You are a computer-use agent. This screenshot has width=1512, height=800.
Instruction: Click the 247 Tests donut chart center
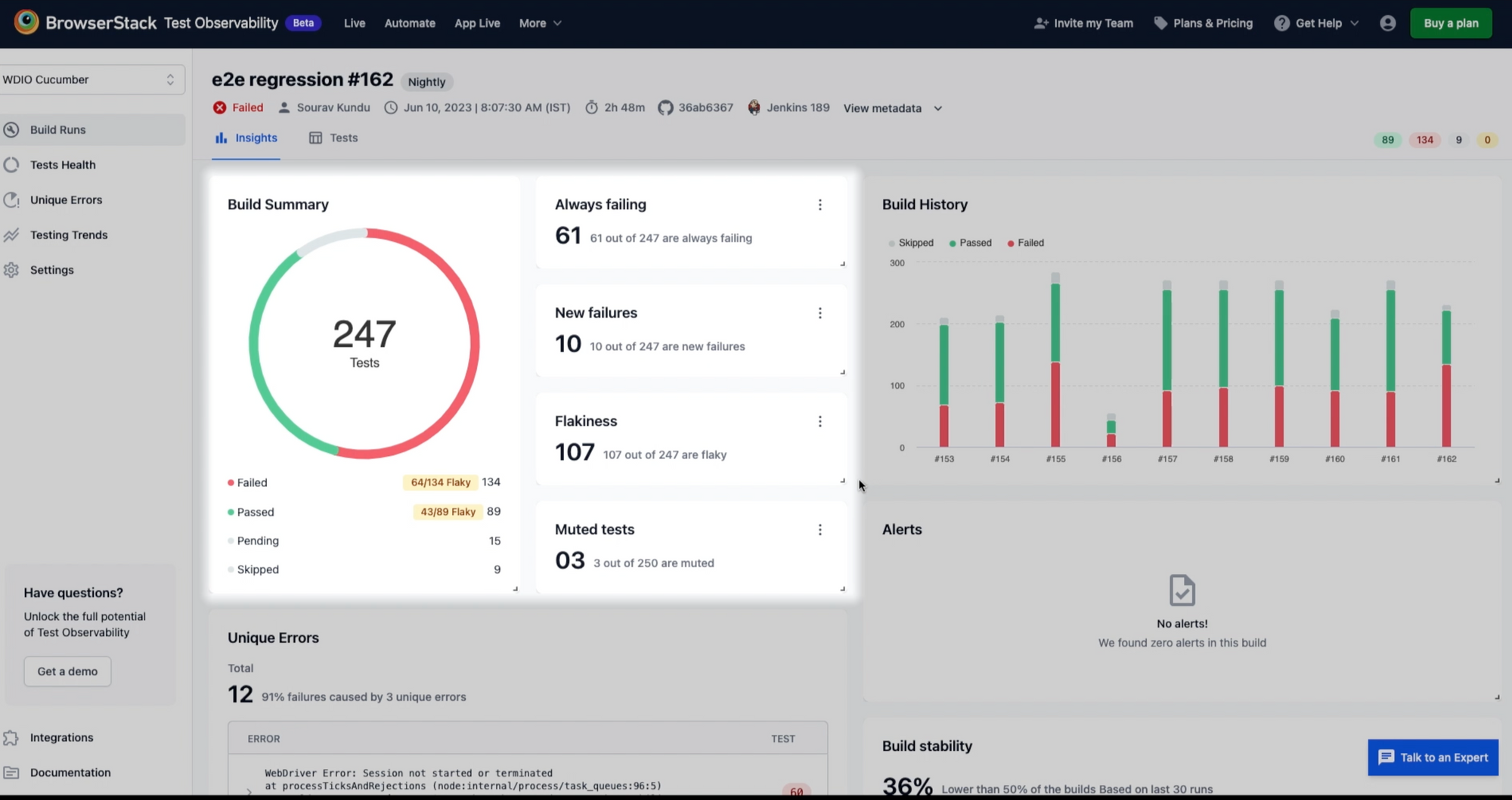[364, 343]
